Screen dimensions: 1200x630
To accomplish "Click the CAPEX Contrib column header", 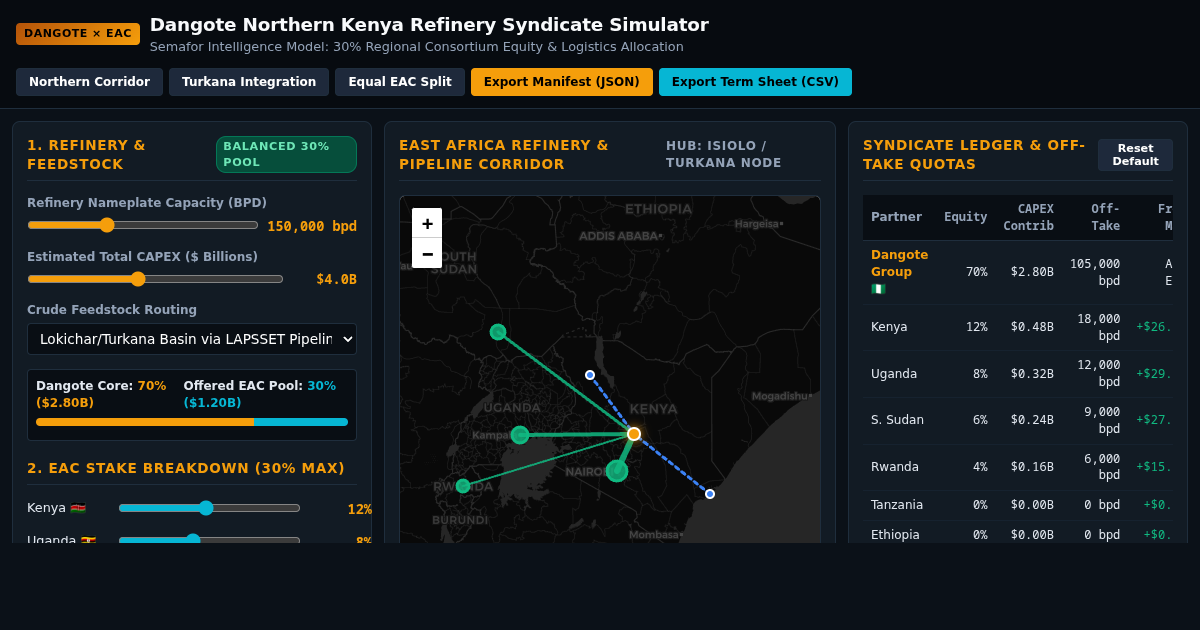I will 1029,217.
